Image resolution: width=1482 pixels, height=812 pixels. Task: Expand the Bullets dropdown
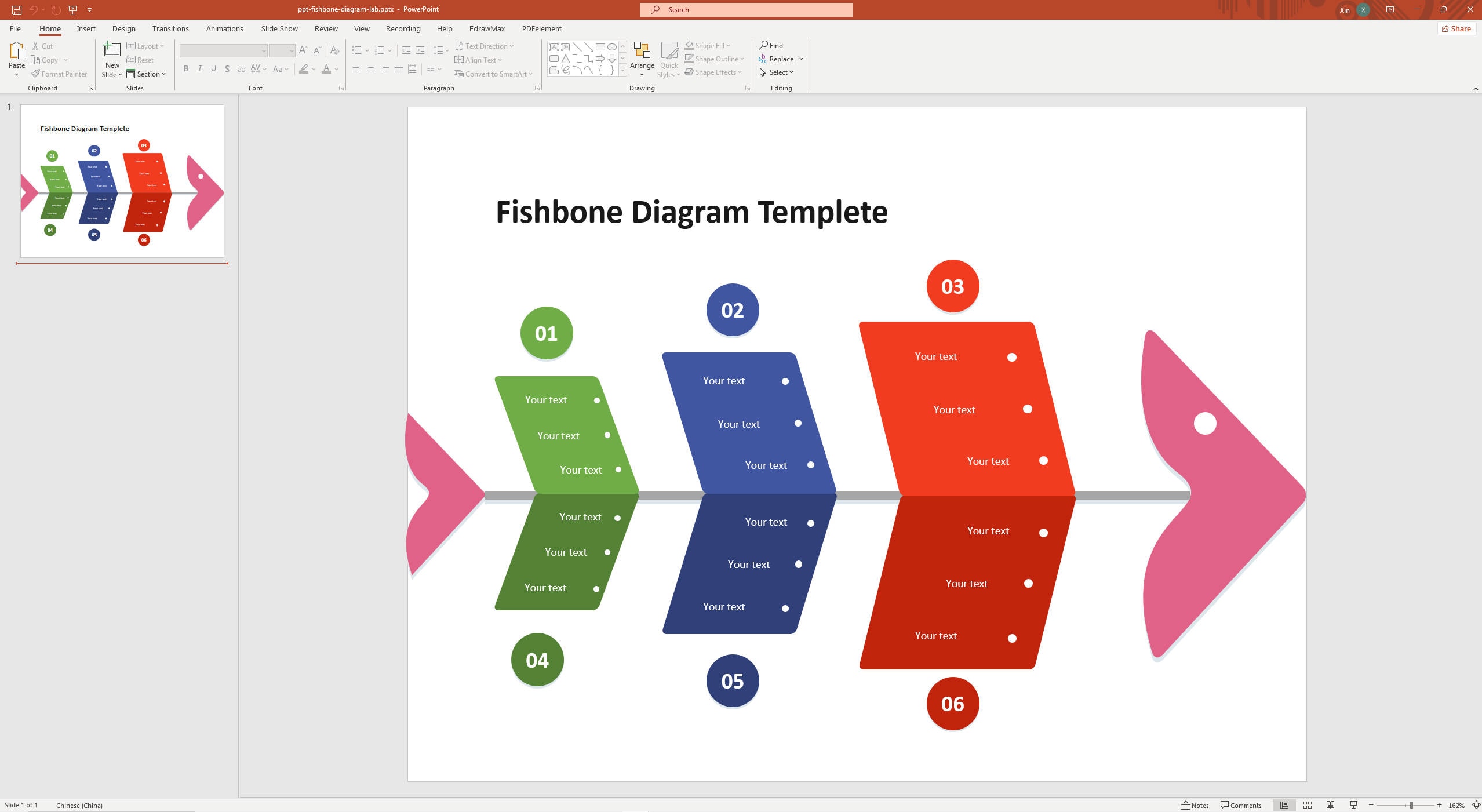click(366, 50)
